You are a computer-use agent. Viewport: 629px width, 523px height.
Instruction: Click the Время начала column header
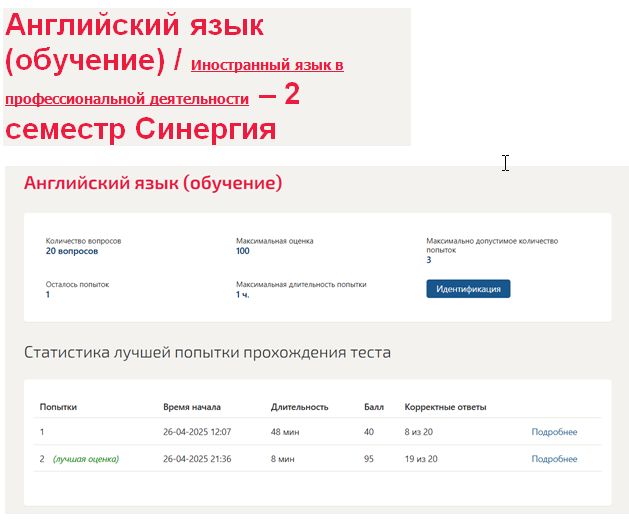pos(192,407)
